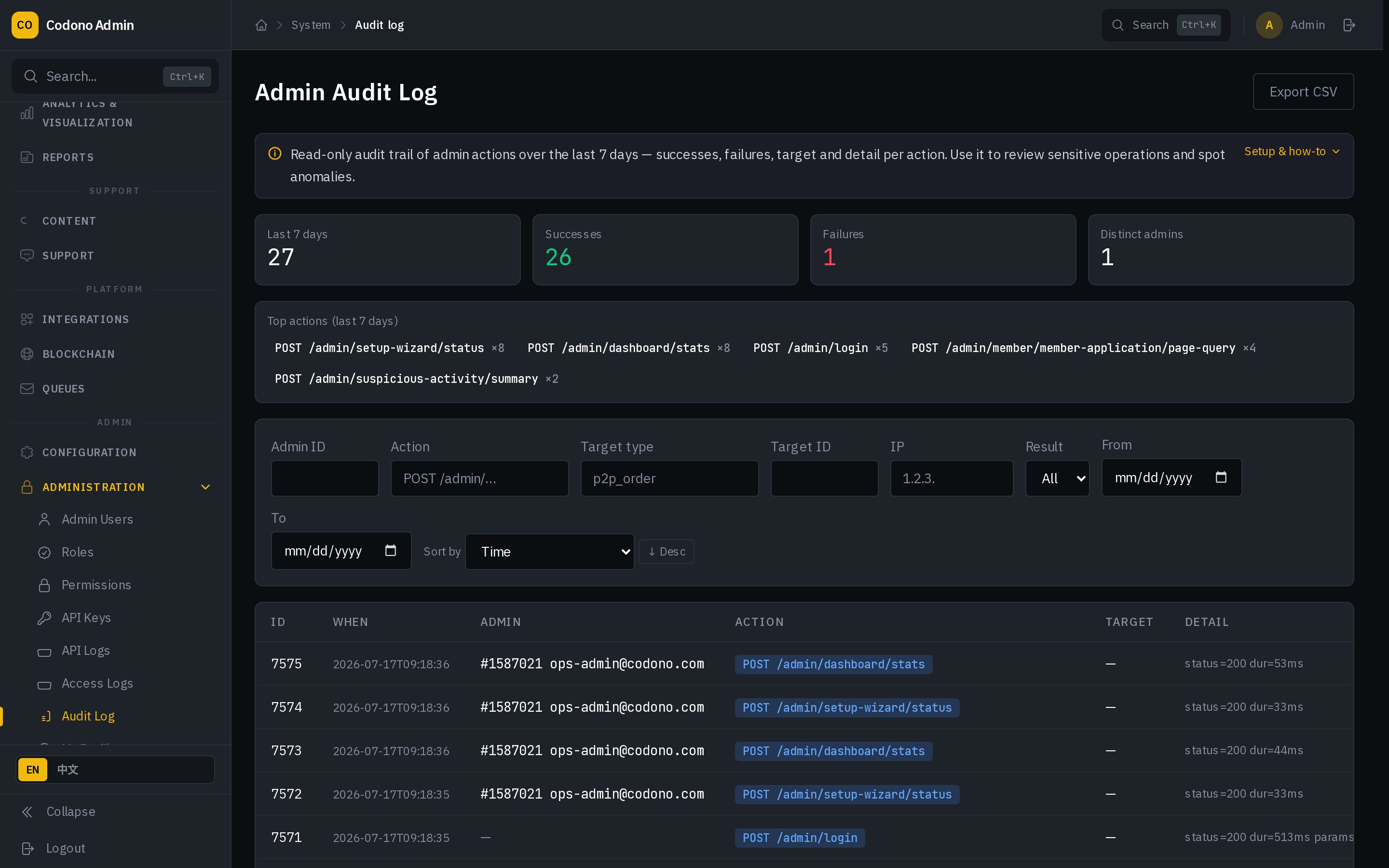Open the Result dropdown set to All
The height and width of the screenshot is (868, 1389).
1057,478
